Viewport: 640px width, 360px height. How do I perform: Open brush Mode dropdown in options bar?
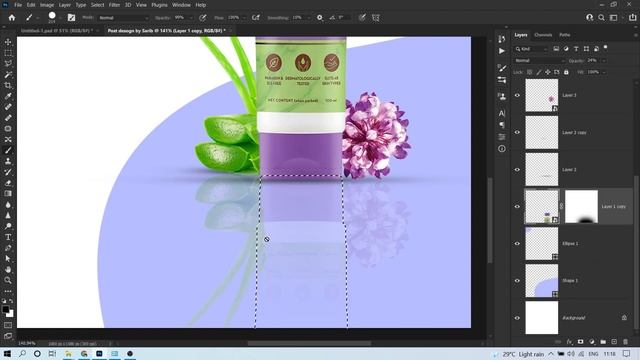[x=123, y=18]
